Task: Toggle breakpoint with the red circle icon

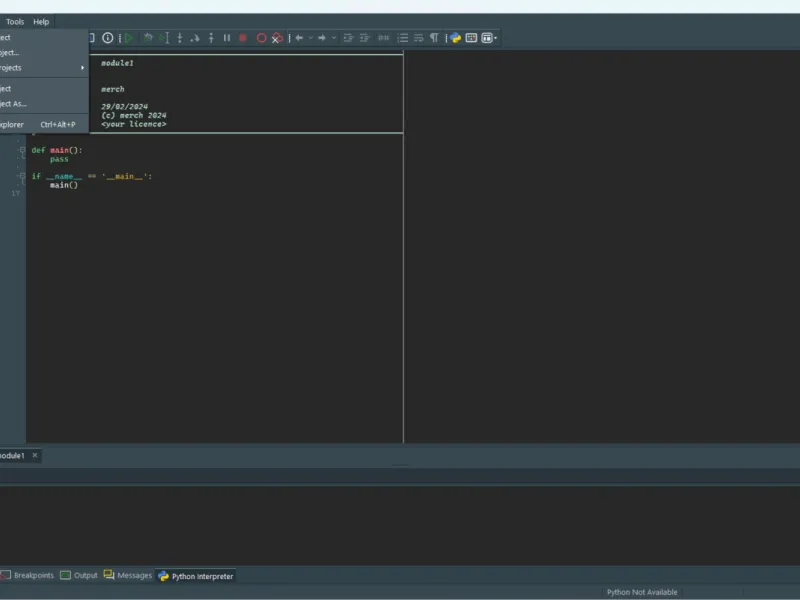Action: click(261, 38)
